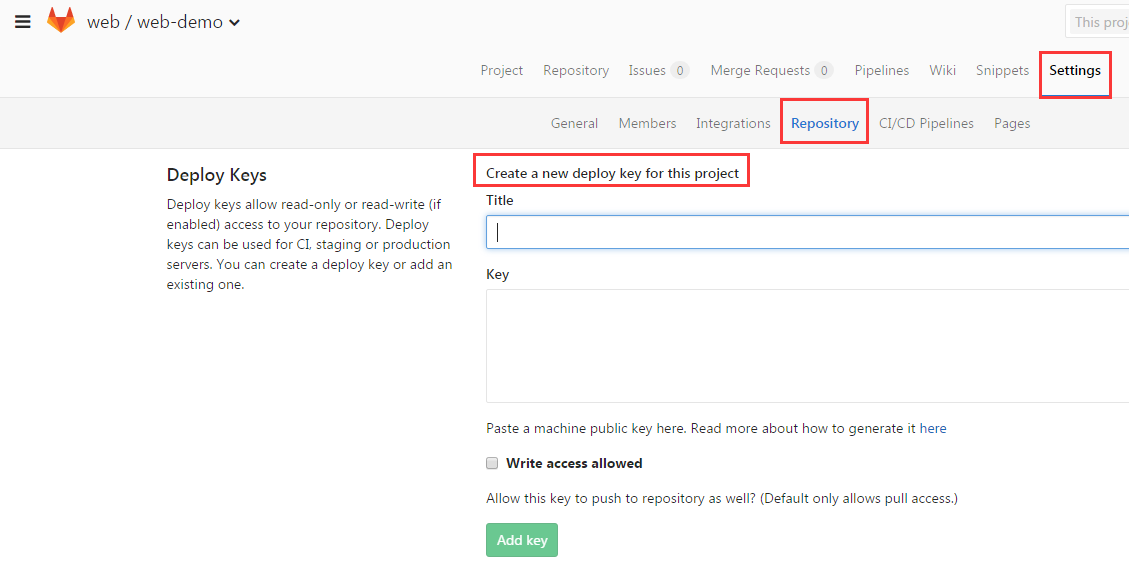
Task: Enable the Write access allowed checkbox
Action: pos(492,463)
